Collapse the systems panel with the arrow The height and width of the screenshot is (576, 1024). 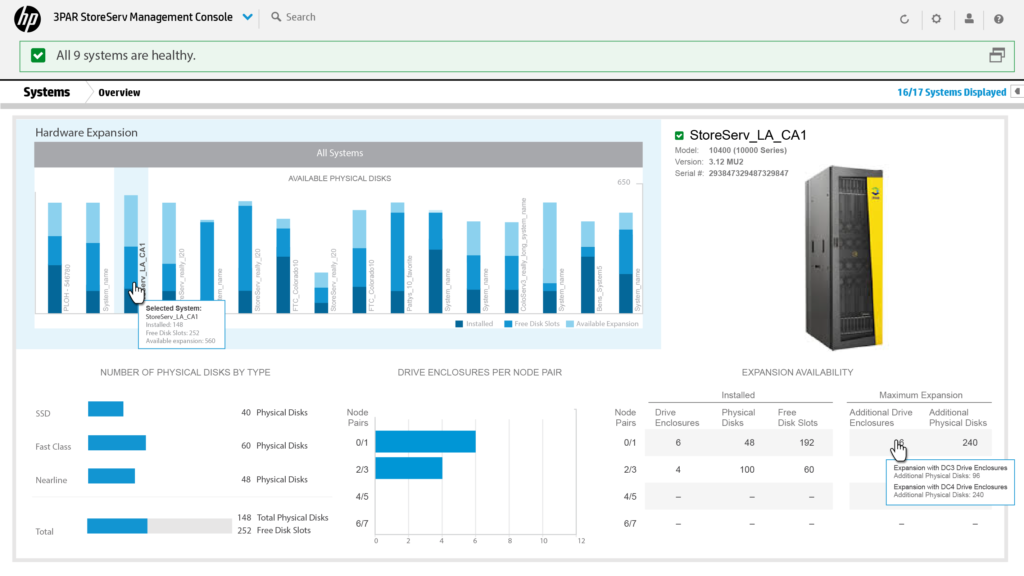click(1017, 91)
